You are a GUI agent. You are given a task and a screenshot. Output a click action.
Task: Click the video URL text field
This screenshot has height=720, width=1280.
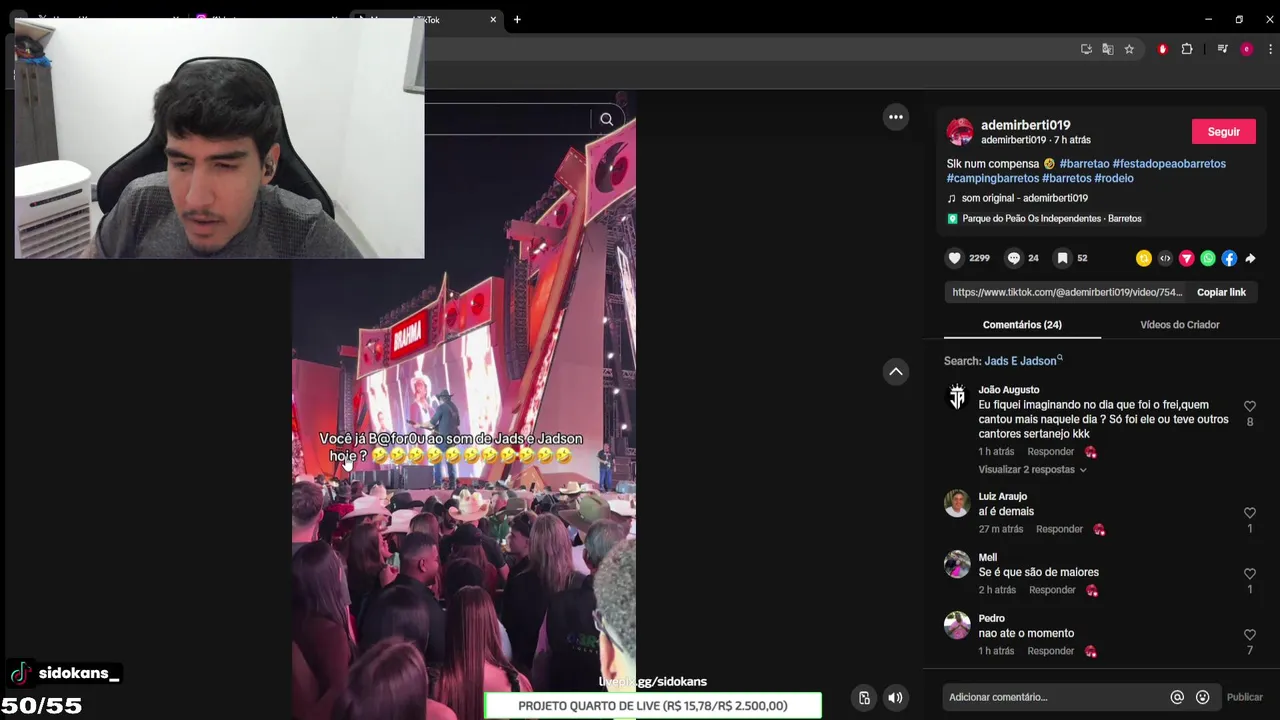coord(1066,292)
